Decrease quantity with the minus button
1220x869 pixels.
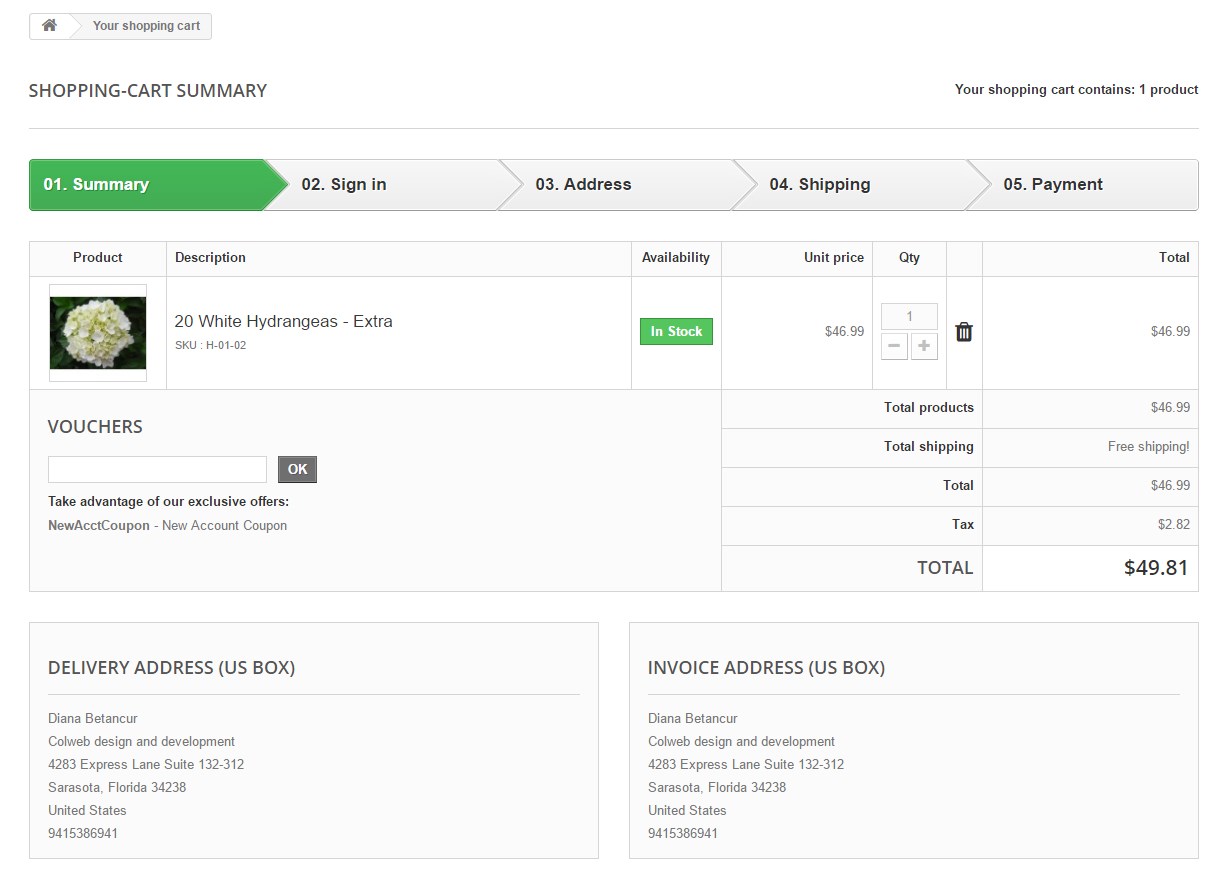(894, 347)
